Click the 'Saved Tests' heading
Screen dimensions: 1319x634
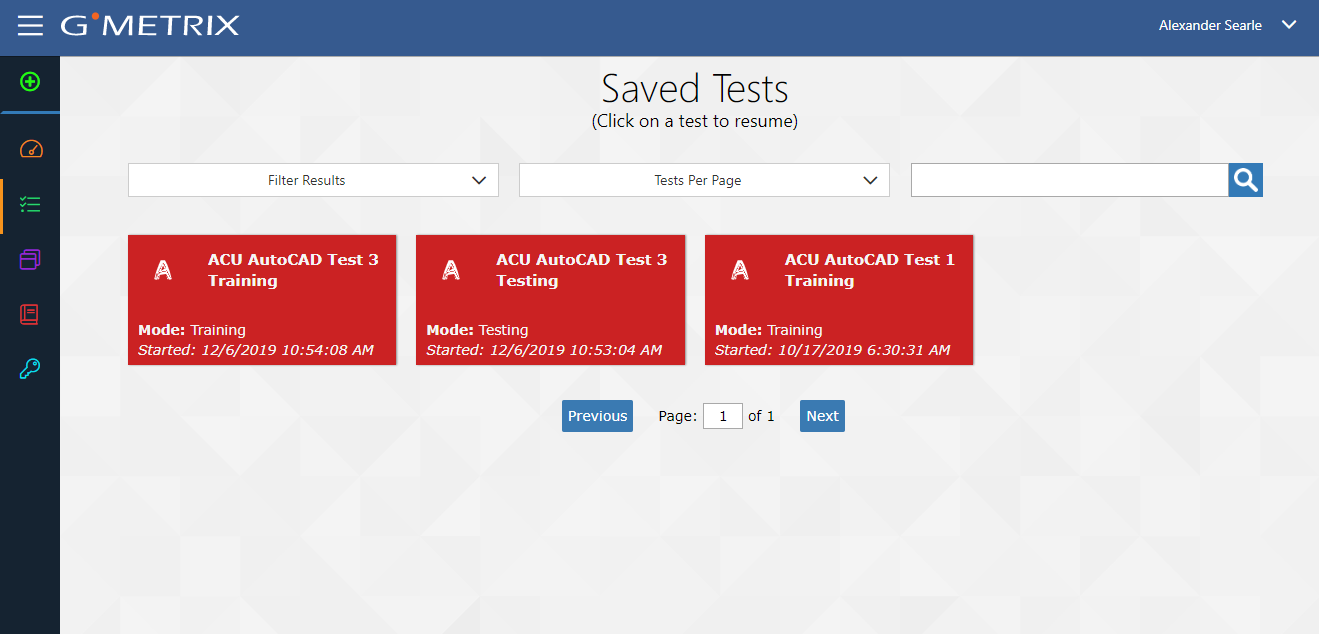[x=695, y=89]
